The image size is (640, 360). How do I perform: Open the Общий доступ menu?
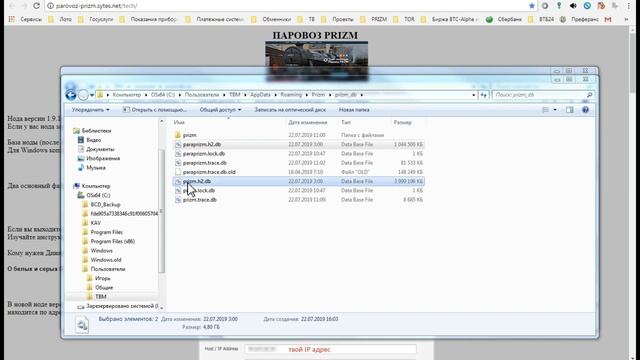pos(220,110)
